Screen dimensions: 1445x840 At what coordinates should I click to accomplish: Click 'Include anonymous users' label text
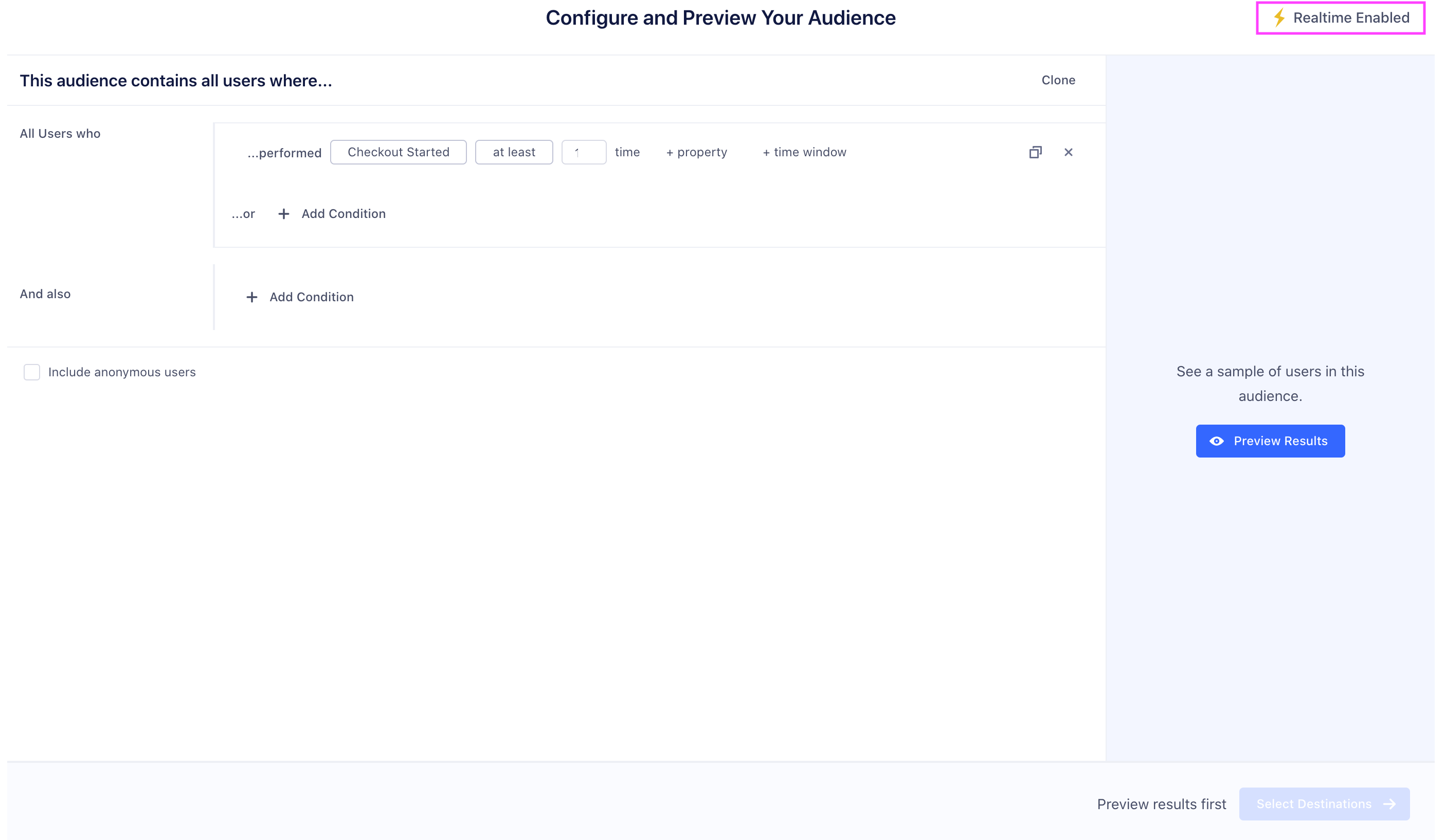click(x=121, y=372)
